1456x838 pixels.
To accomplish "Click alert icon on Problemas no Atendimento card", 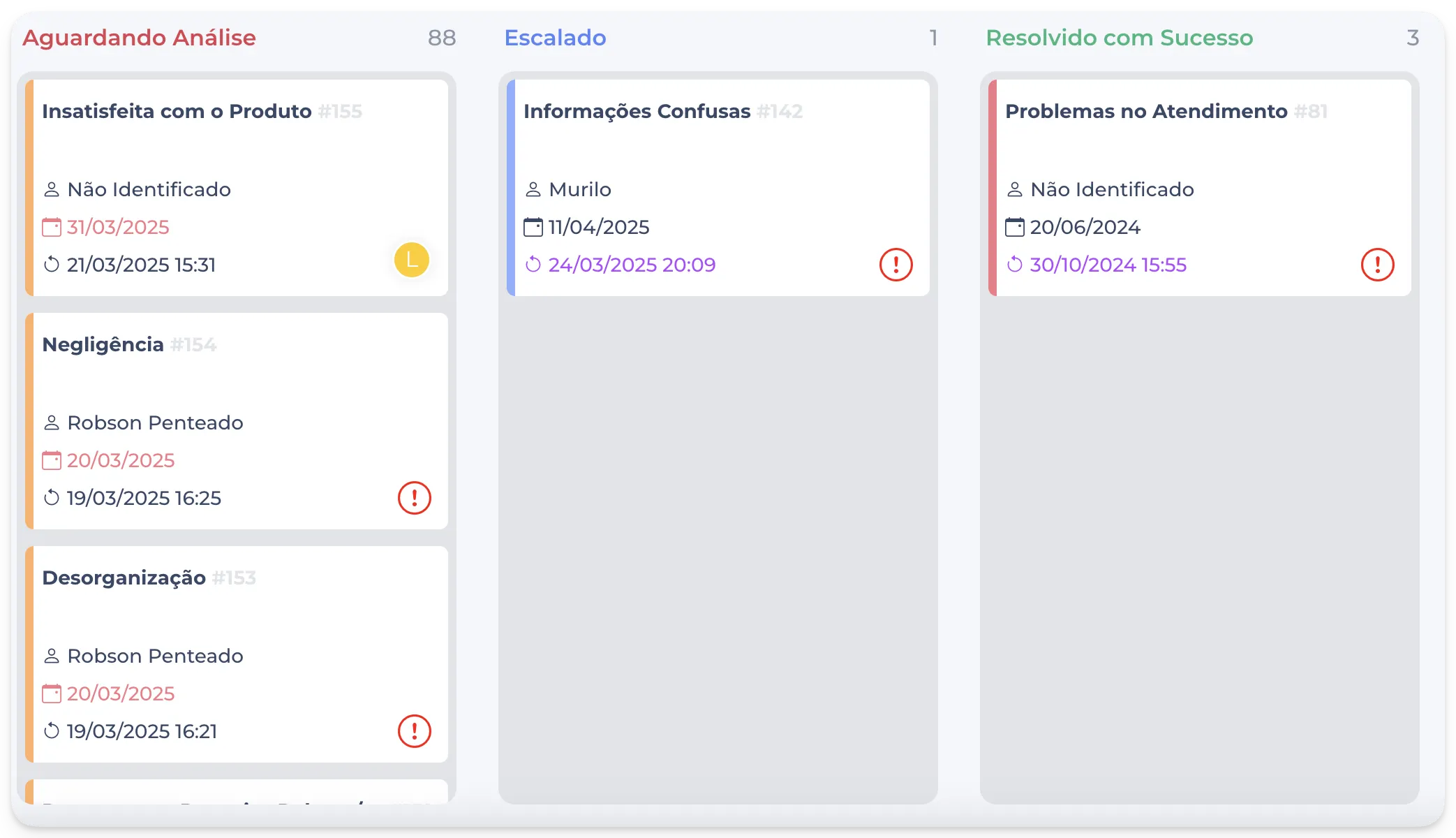I will pos(1377,265).
